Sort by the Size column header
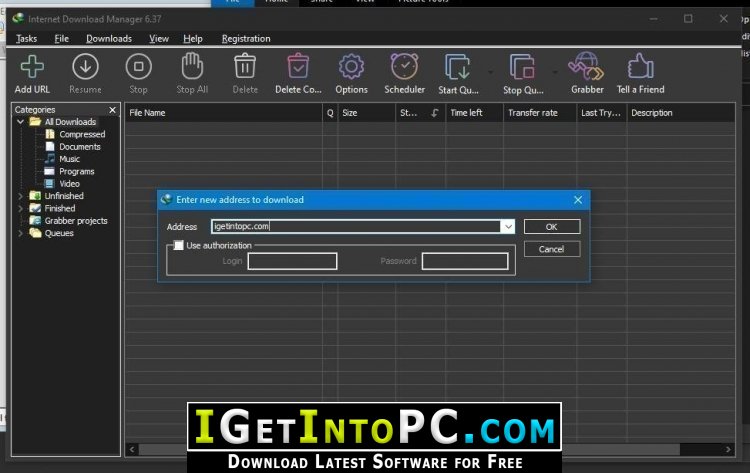Viewport: 750px width, 473px height. (x=366, y=113)
